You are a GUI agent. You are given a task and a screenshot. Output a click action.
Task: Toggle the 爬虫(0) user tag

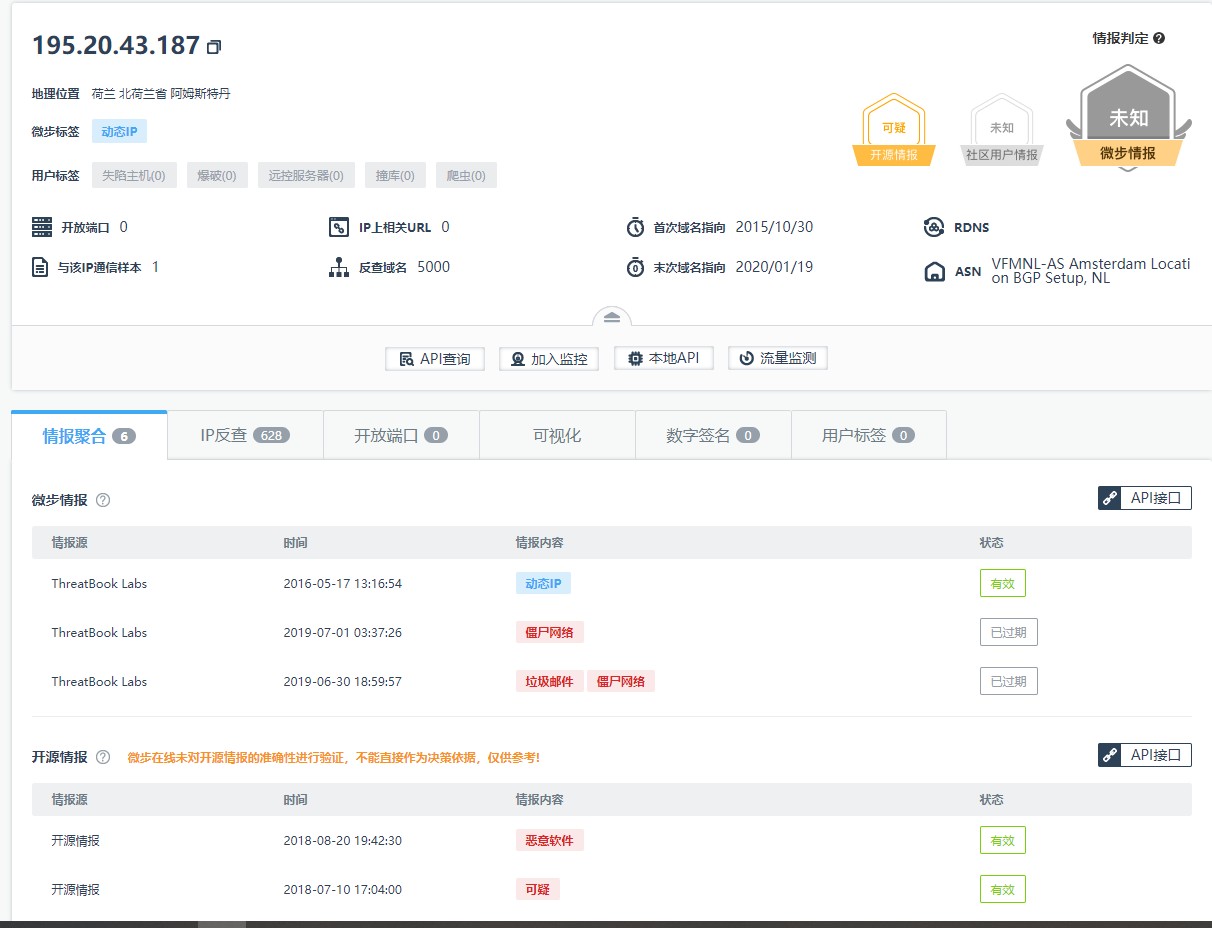pyautogui.click(x=466, y=176)
